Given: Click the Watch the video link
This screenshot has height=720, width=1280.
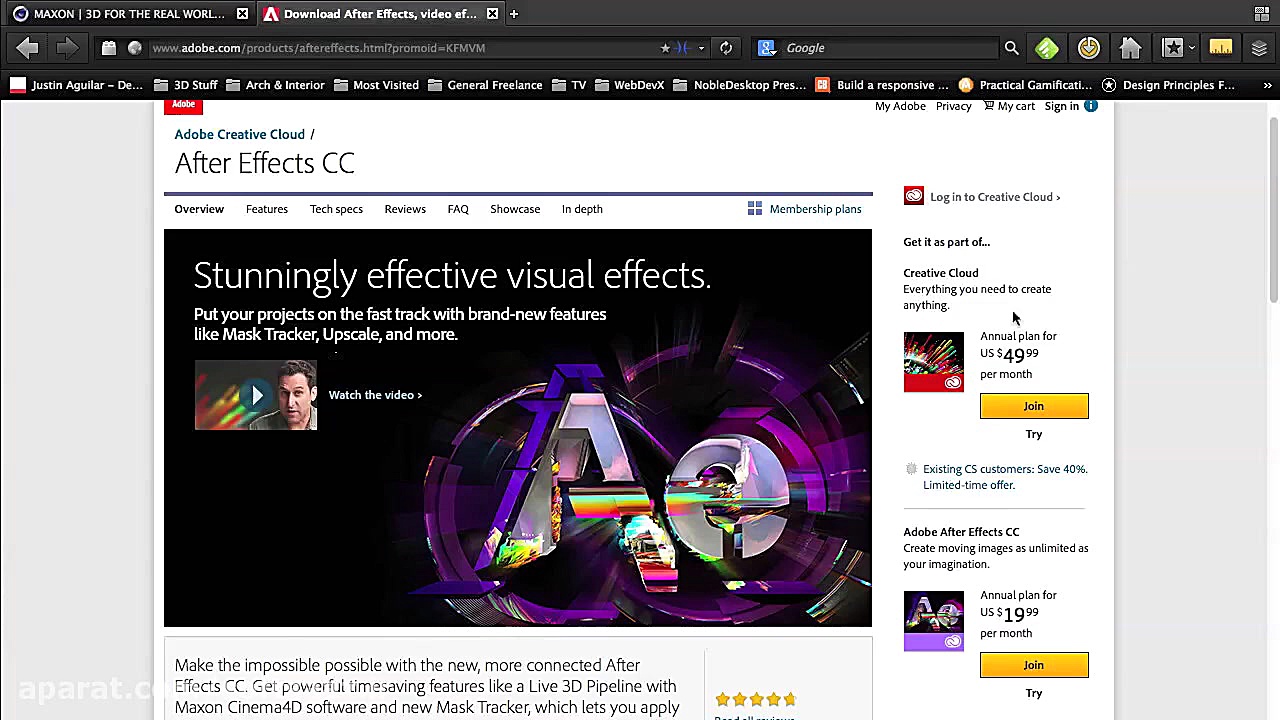Looking at the screenshot, I should (x=375, y=395).
